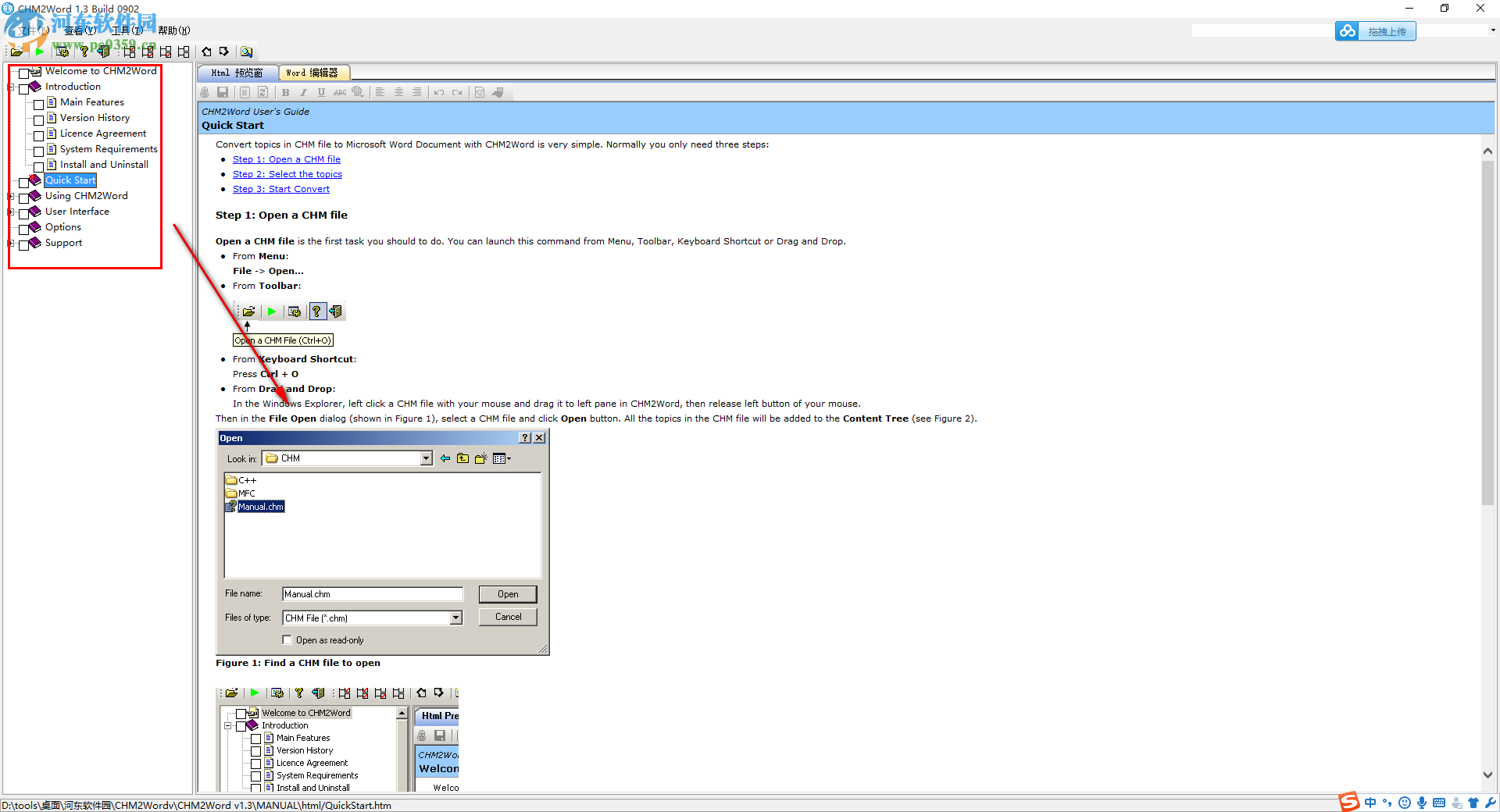
Task: Click the exit door icon in toolbar
Action: 103,52
